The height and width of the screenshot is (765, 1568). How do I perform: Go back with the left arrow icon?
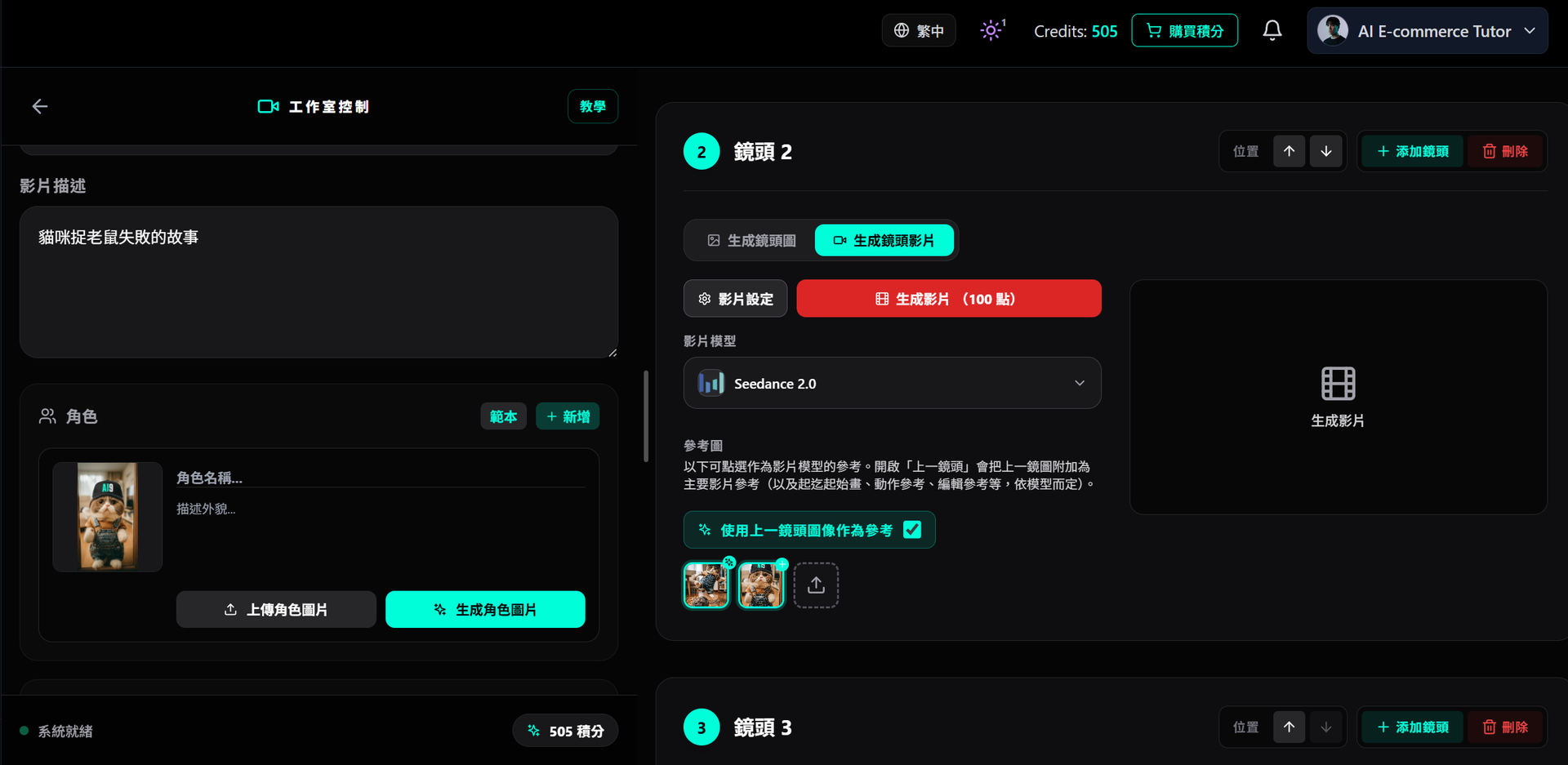[x=39, y=106]
